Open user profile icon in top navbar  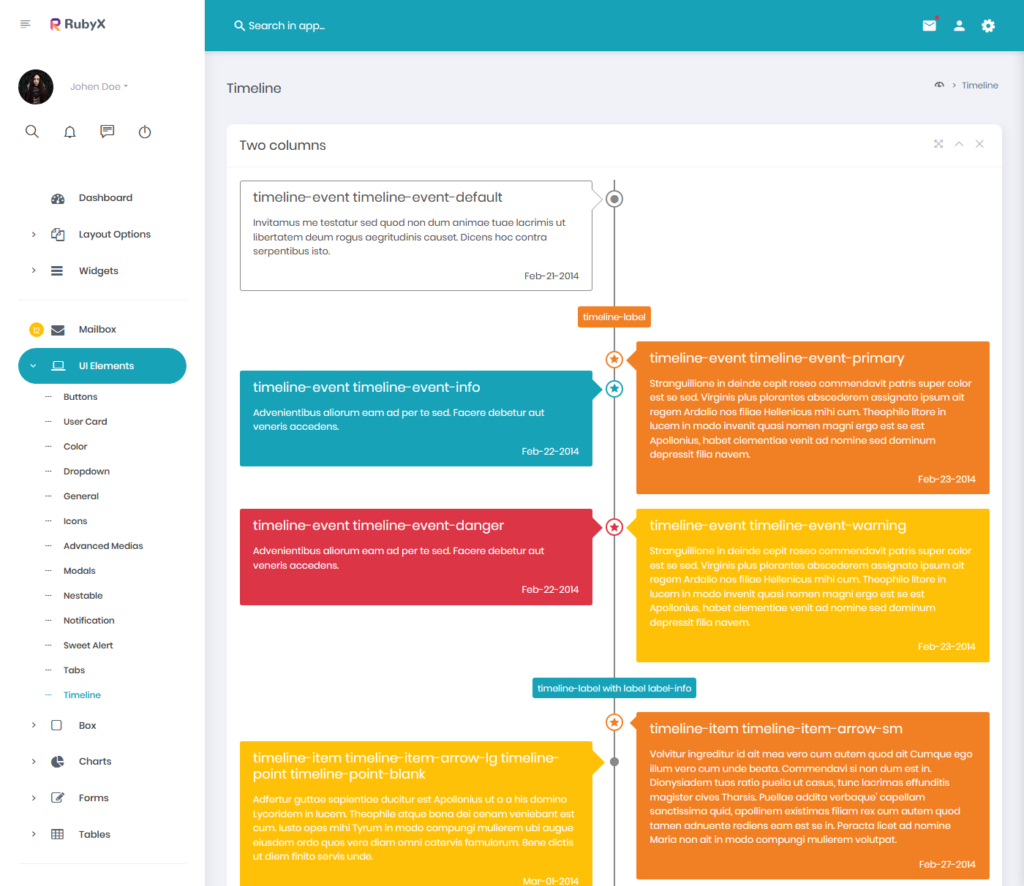tap(959, 25)
